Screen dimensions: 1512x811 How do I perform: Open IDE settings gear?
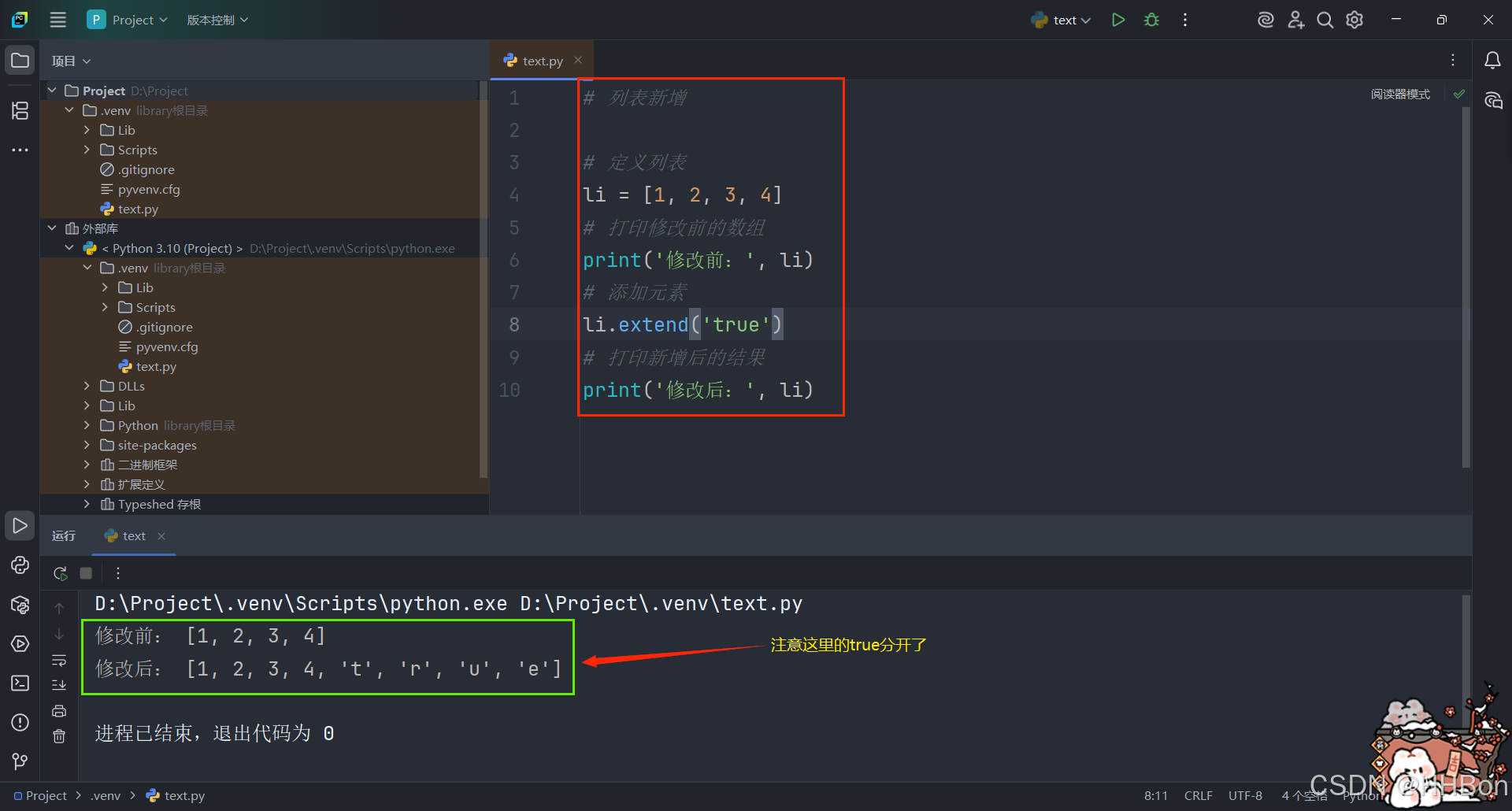(x=1354, y=20)
